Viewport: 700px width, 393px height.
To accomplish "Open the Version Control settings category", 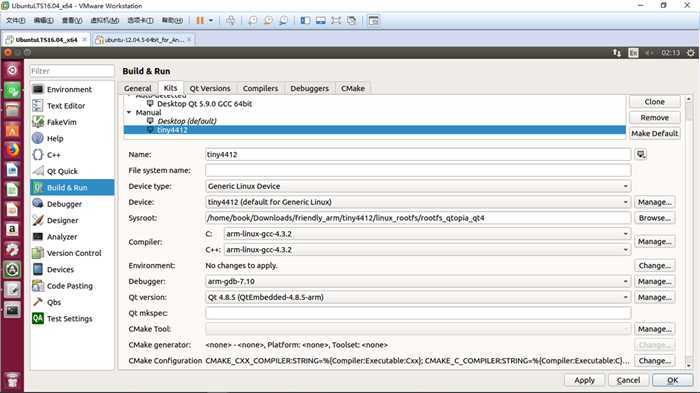I will [72, 253].
